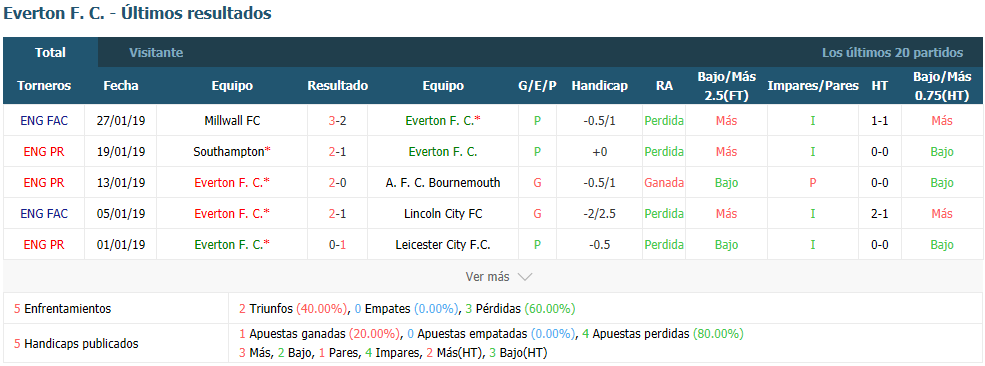Viewport: 985px width, 366px height.
Task: Switch to the Visitante tab
Action: click(156, 53)
